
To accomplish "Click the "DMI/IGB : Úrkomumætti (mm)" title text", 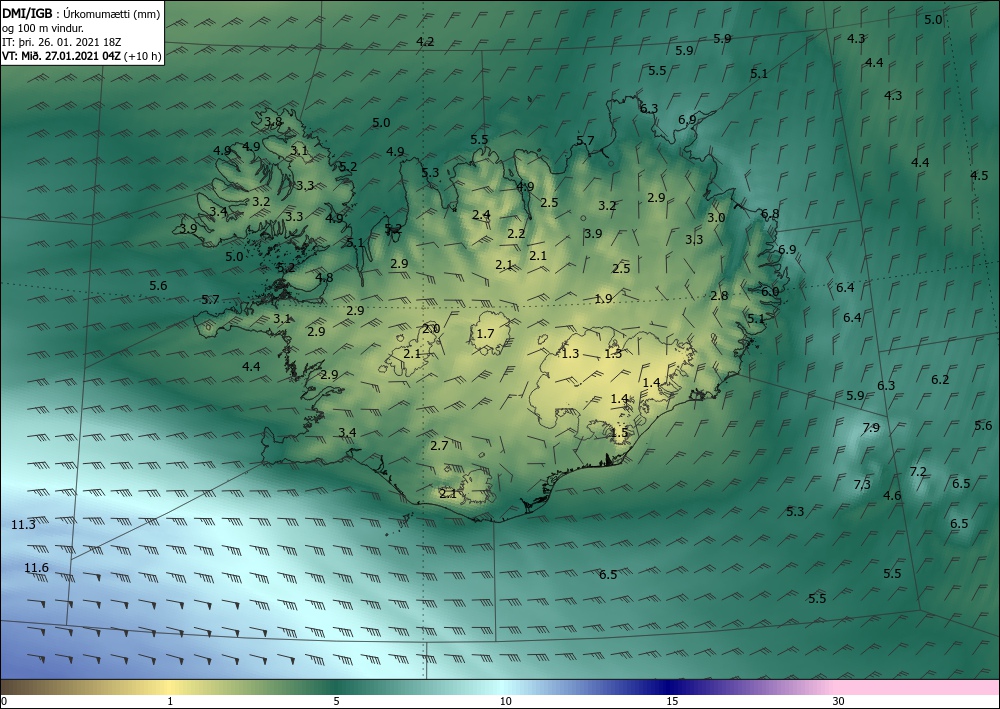I will pos(81,13).
